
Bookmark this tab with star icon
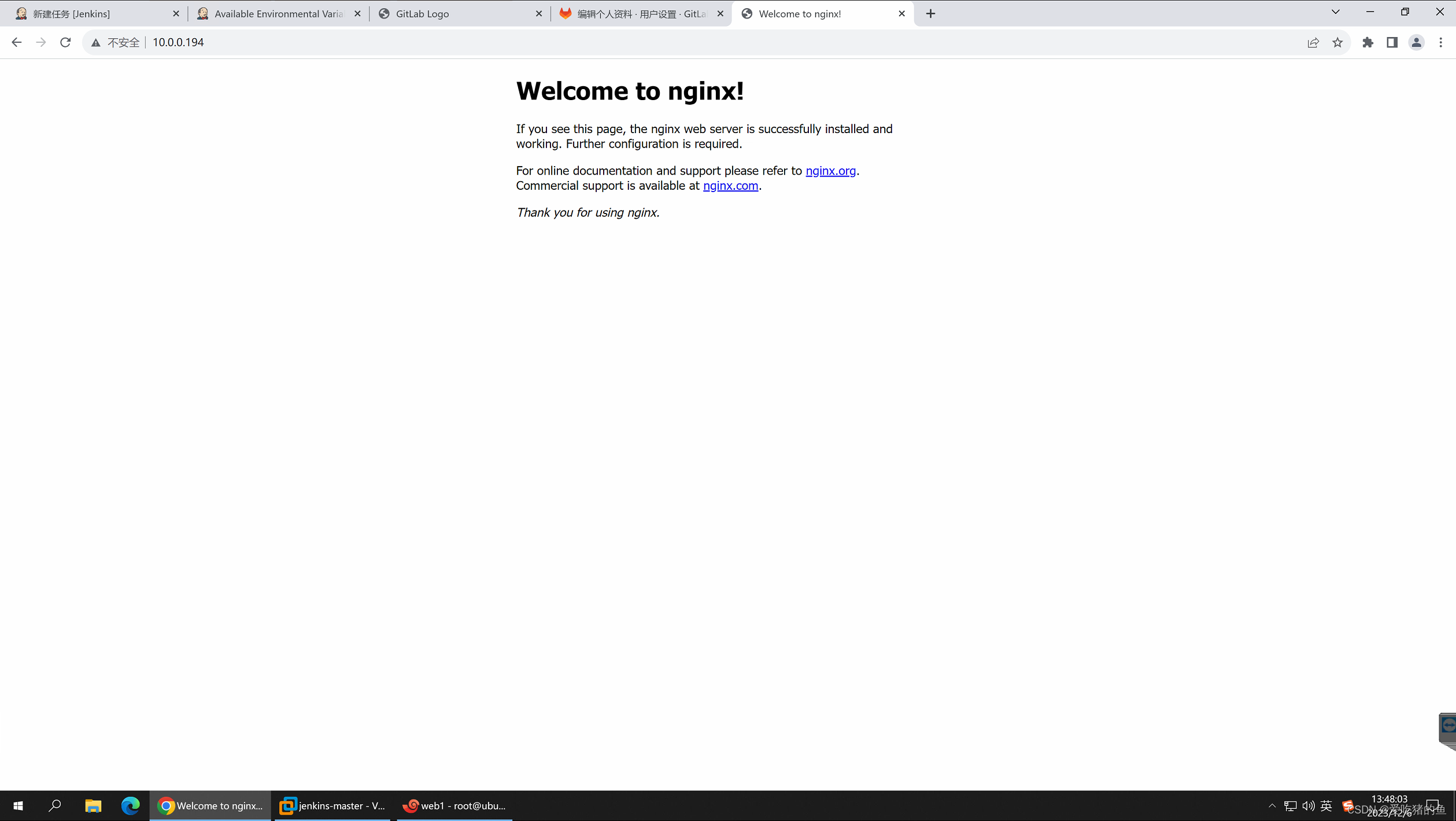[x=1337, y=42]
